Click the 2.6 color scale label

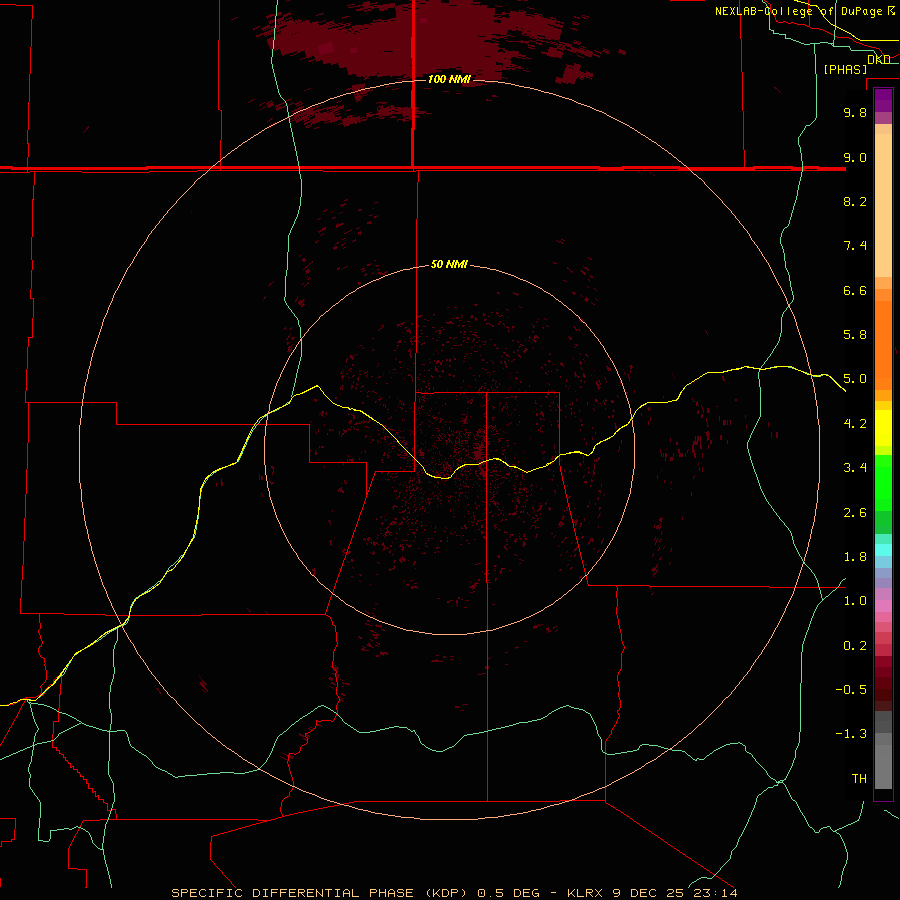click(855, 513)
